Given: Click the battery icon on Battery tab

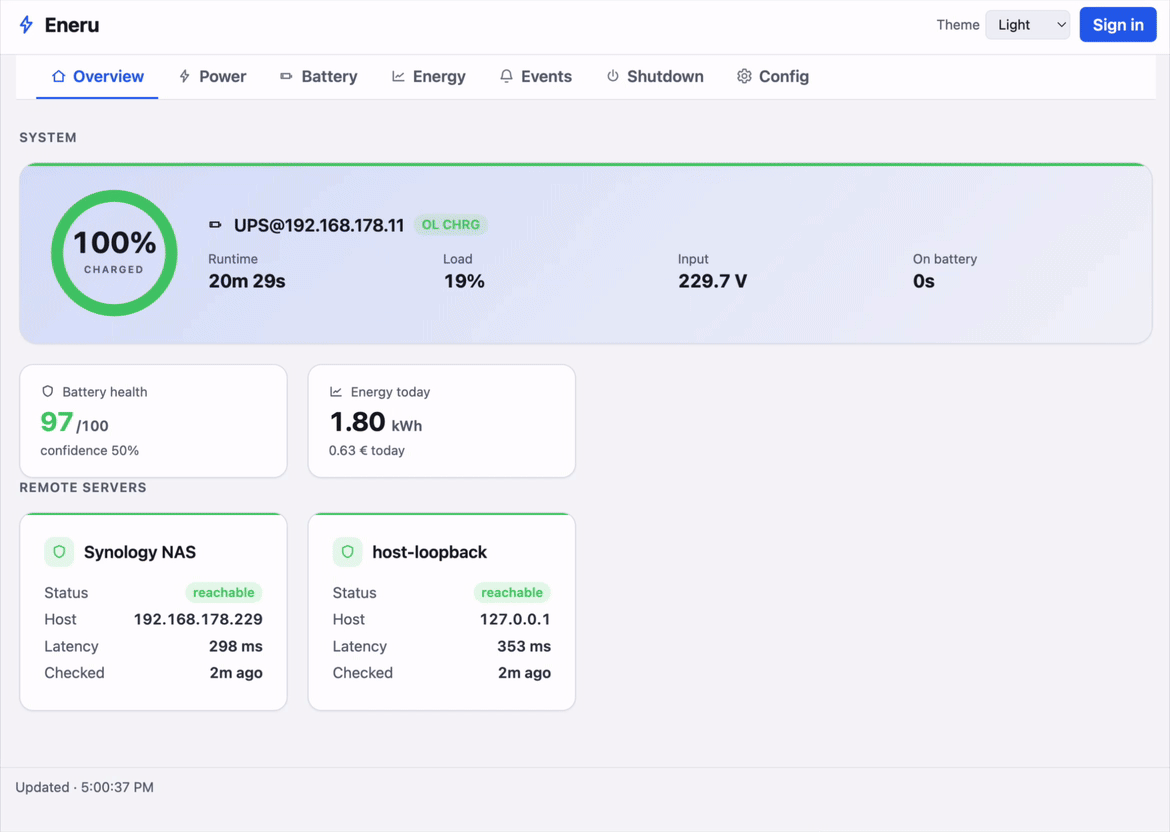Looking at the screenshot, I should (x=286, y=76).
